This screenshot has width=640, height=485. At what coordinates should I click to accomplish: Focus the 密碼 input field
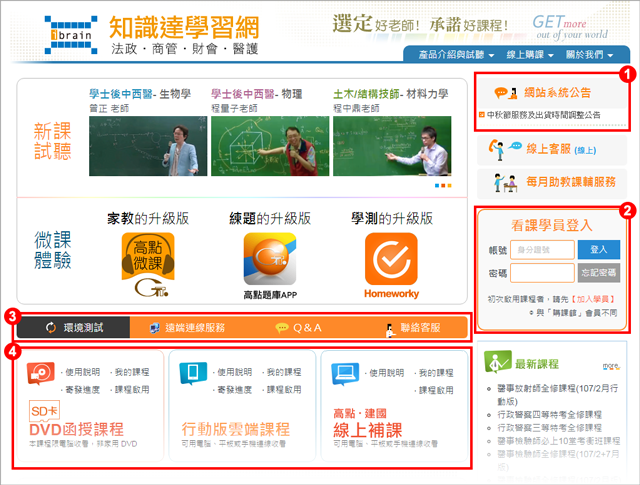(x=542, y=273)
